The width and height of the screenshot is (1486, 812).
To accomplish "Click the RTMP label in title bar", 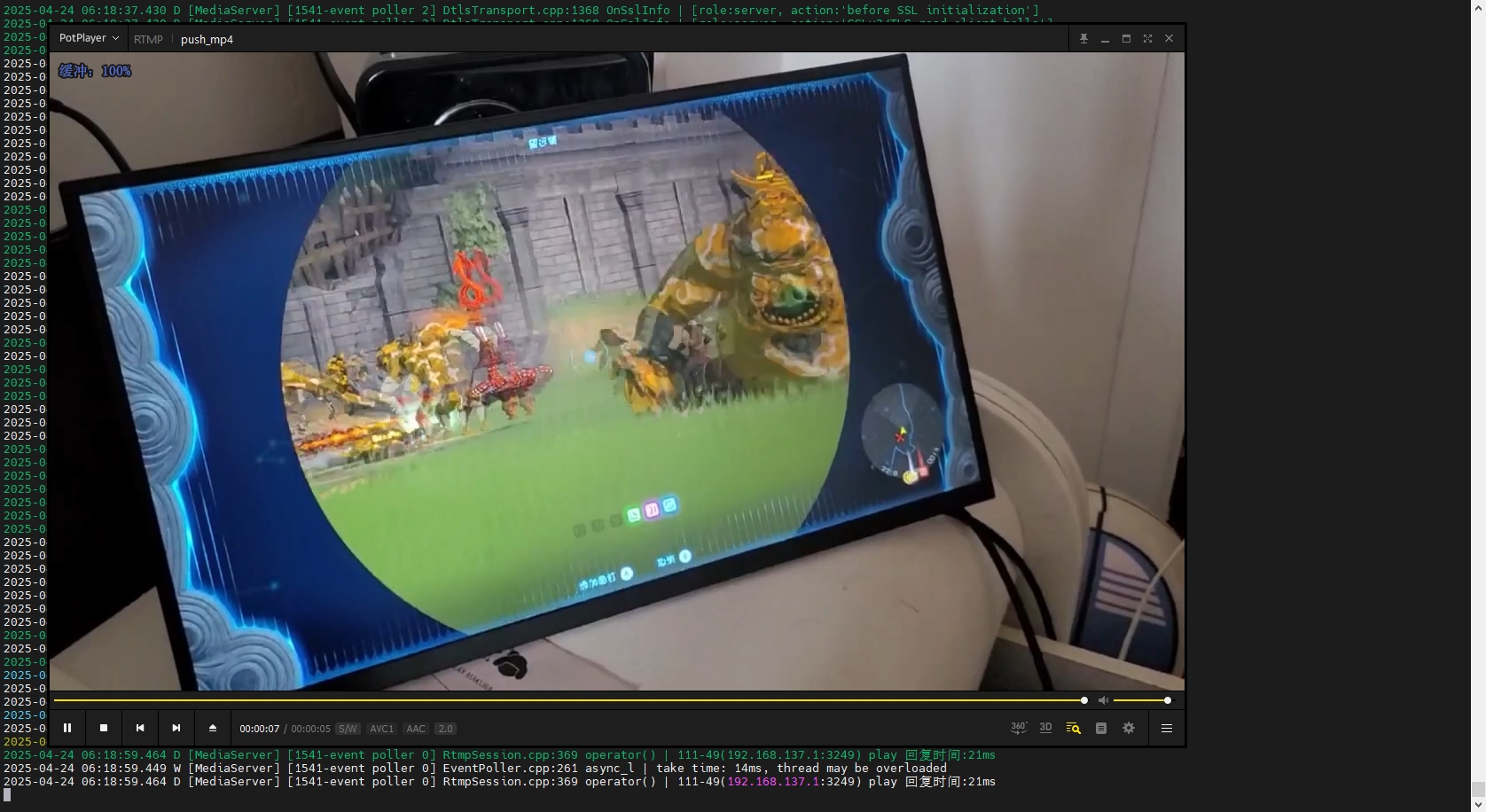I will click(148, 39).
